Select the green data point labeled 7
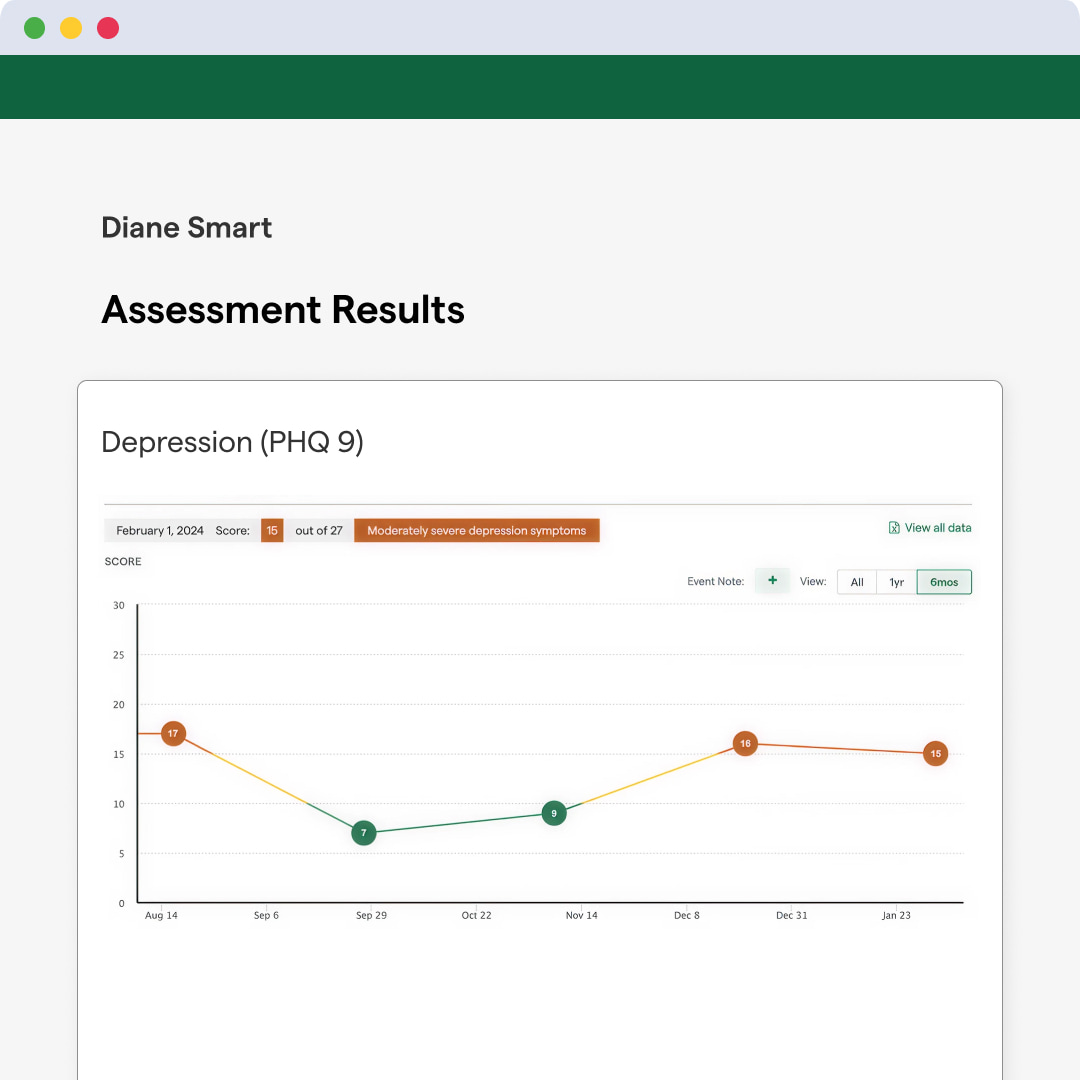The height and width of the screenshot is (1080, 1080). click(364, 833)
